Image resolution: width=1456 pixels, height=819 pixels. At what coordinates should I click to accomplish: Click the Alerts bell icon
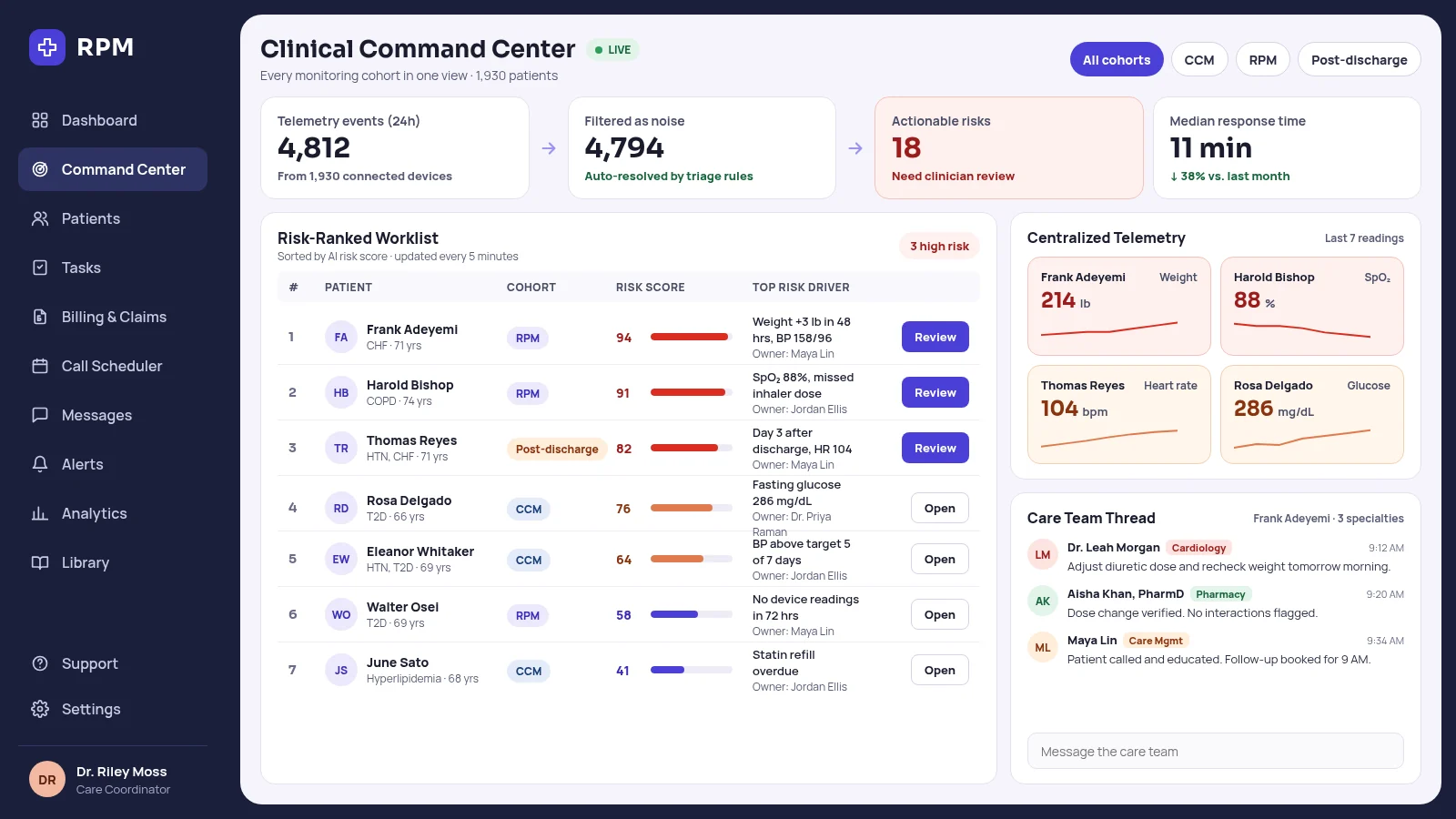40,464
